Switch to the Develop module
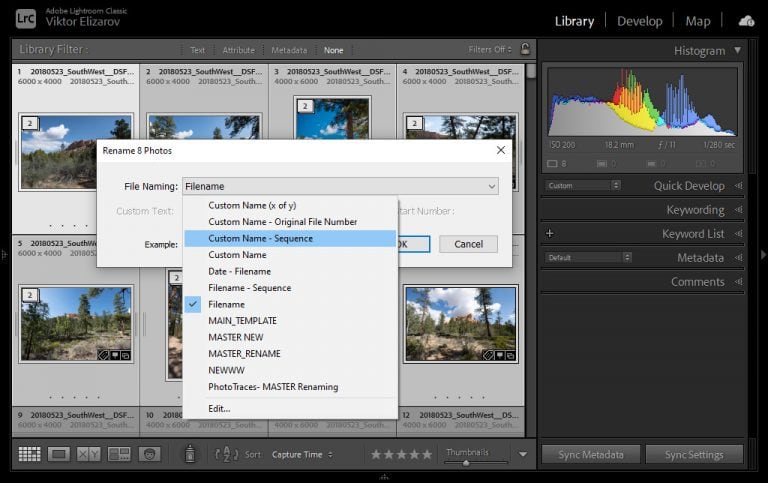Screen dimensions: 768x483 pyautogui.click(x=640, y=21)
